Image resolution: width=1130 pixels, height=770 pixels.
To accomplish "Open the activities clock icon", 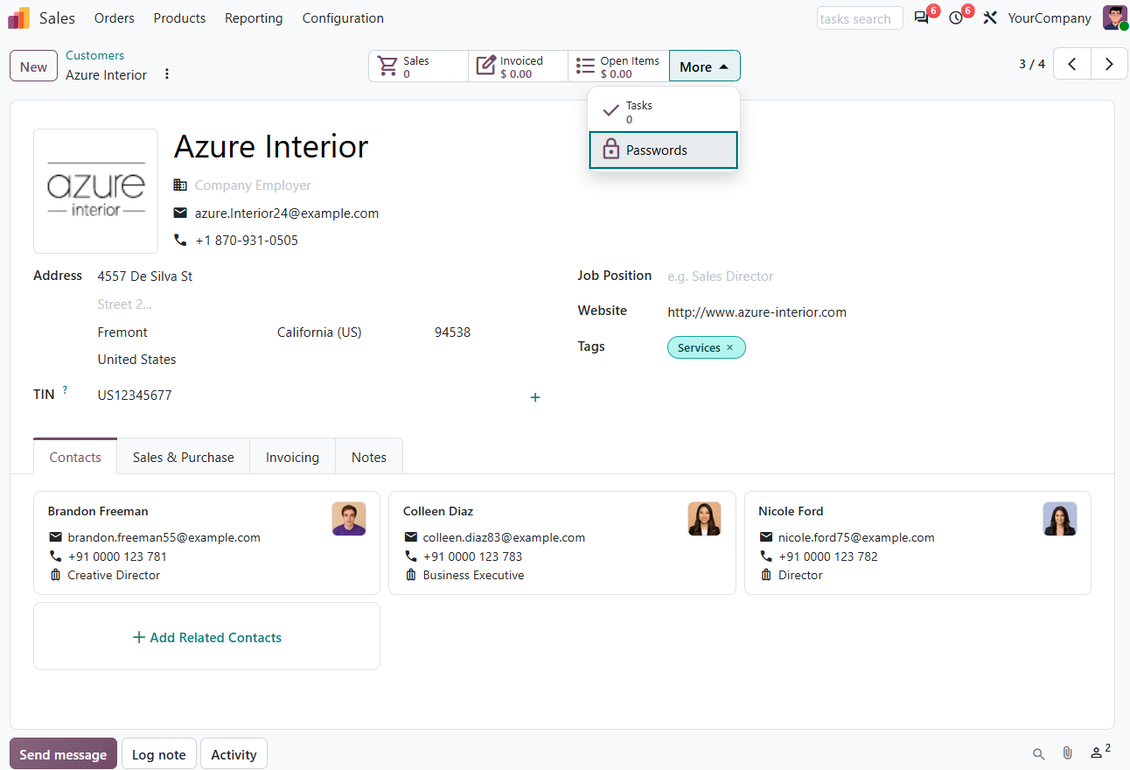I will 956,18.
